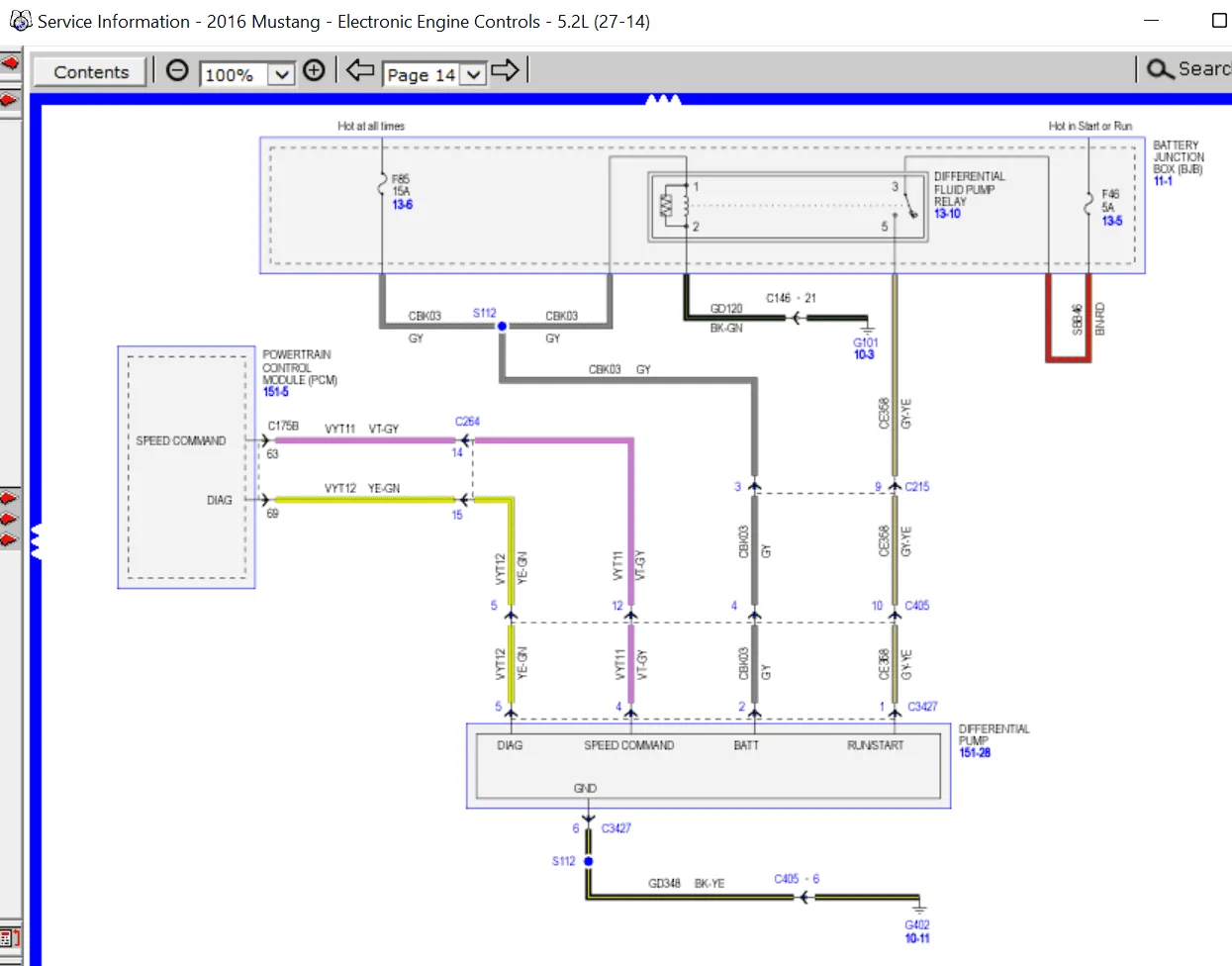Follow the 13-5 link under fuse F46
Screen dimensions: 1232x966
[1112, 221]
